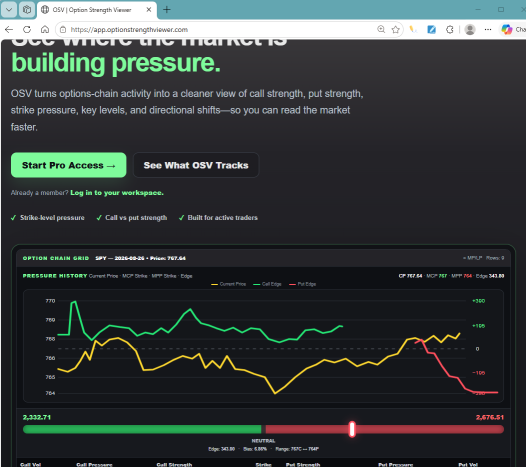The image size is (526, 467).
Task: Click the green Call Edge line peak
Action: (x=74, y=302)
